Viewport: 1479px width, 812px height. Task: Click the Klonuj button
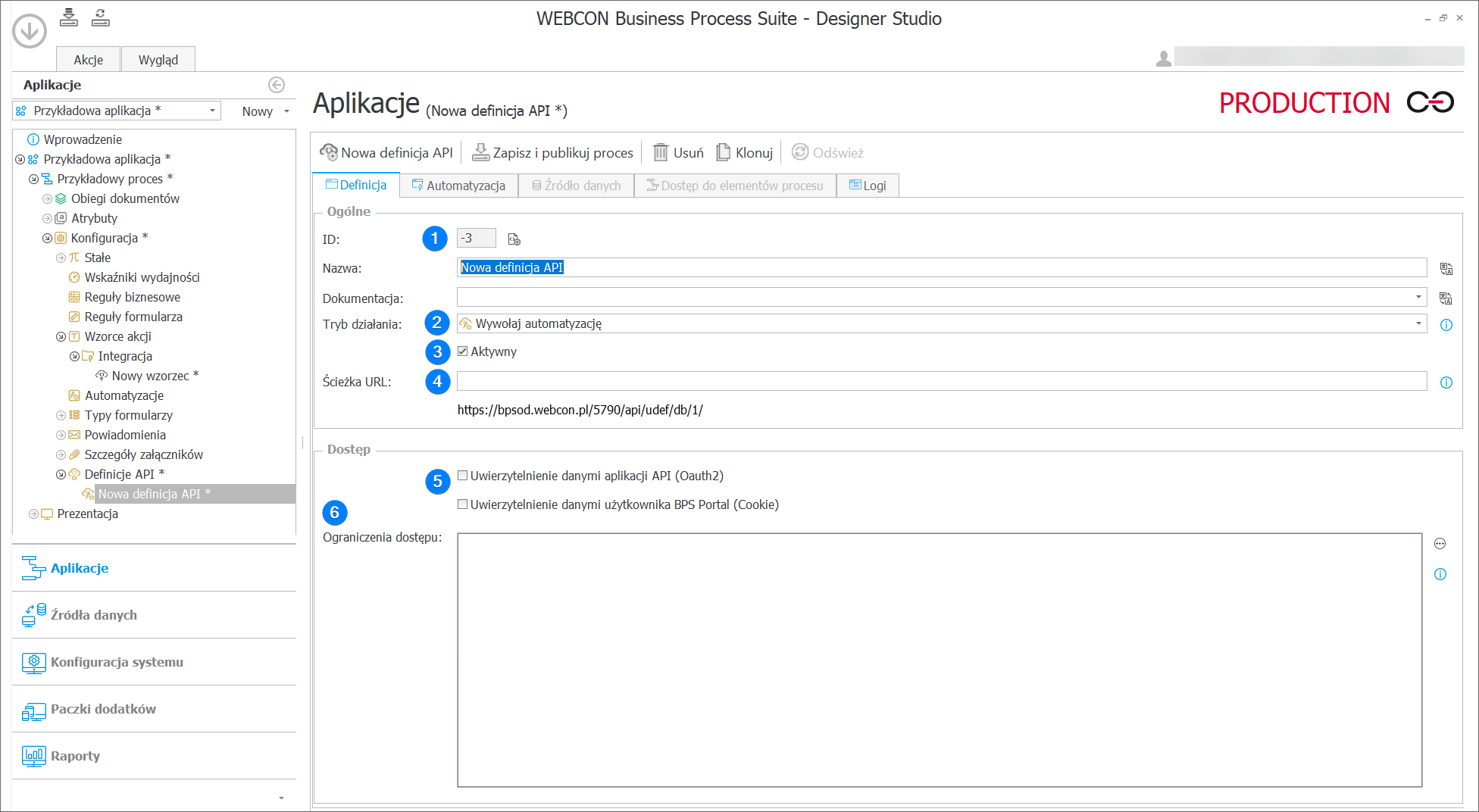(x=744, y=151)
